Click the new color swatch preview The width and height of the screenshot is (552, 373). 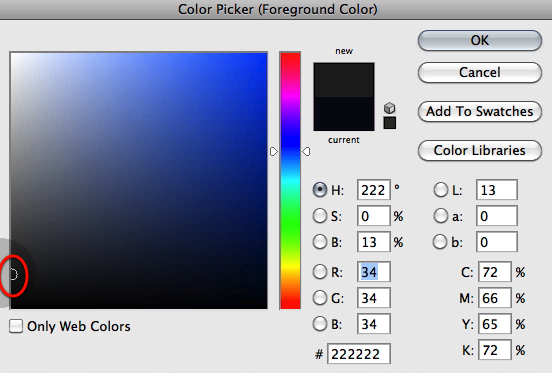pos(344,80)
